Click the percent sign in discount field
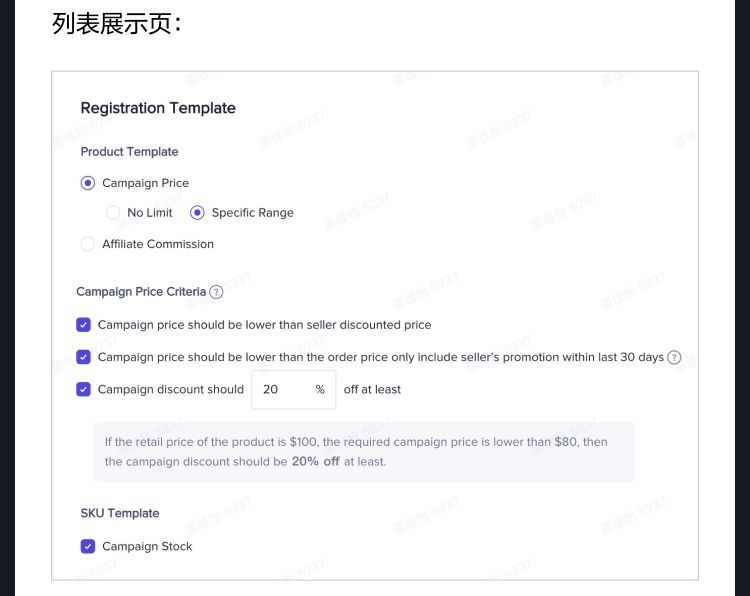This screenshot has height=596, width=750. 320,389
